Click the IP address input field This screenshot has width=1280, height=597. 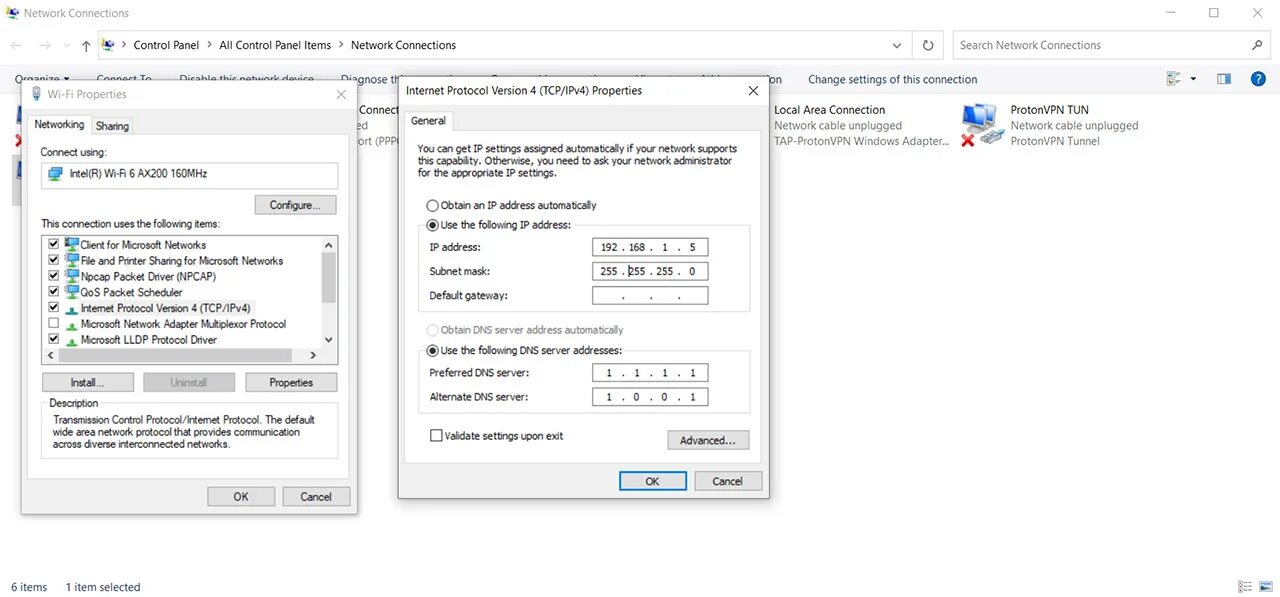650,247
